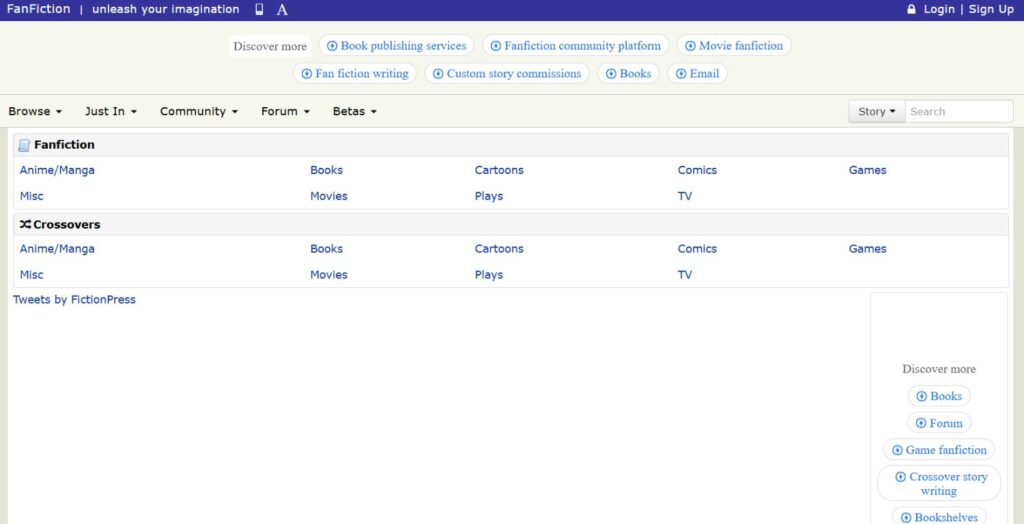
Task: Click the Sign Up link
Action: 990,10
